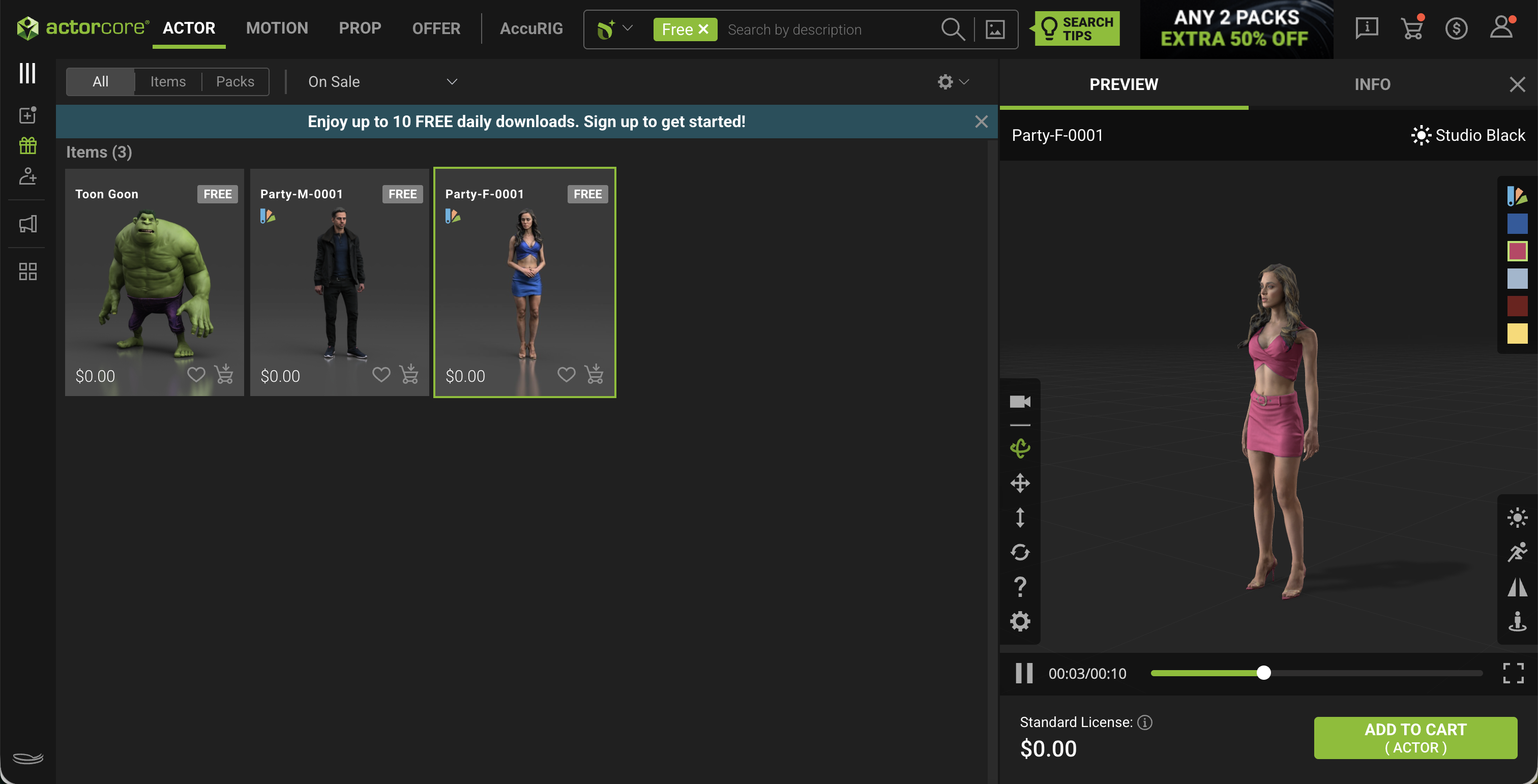The image size is (1538, 784).
Task: Click the image search icon in search bar
Action: point(995,29)
